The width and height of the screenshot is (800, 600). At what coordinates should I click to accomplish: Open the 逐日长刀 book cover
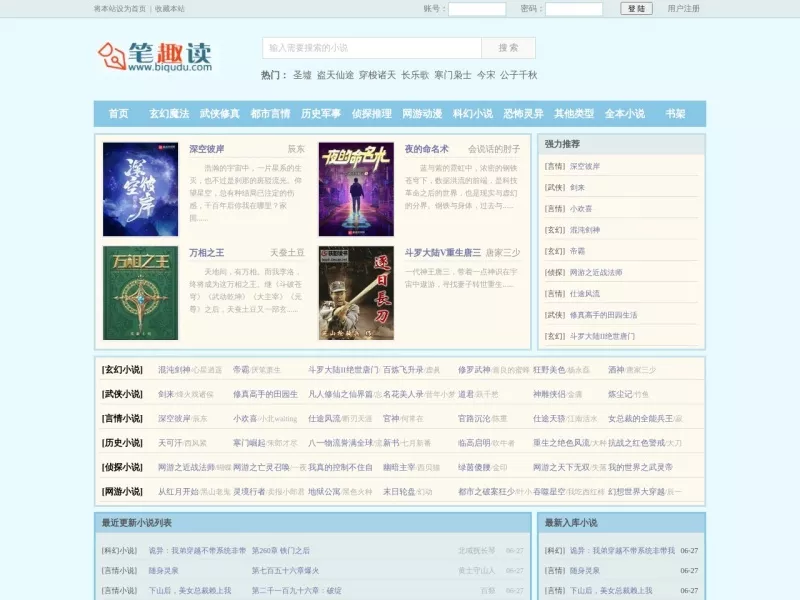(x=356, y=293)
